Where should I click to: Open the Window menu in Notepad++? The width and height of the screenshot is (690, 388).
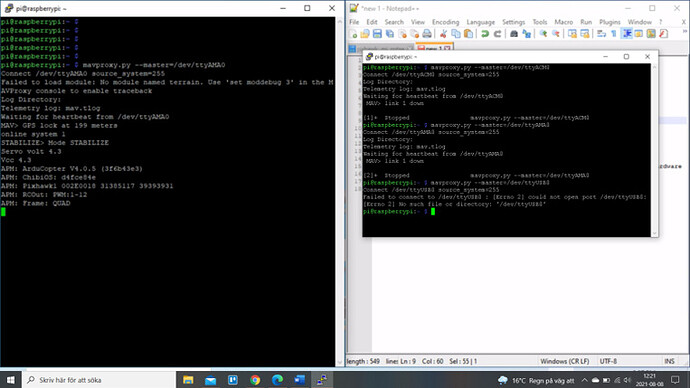639,22
